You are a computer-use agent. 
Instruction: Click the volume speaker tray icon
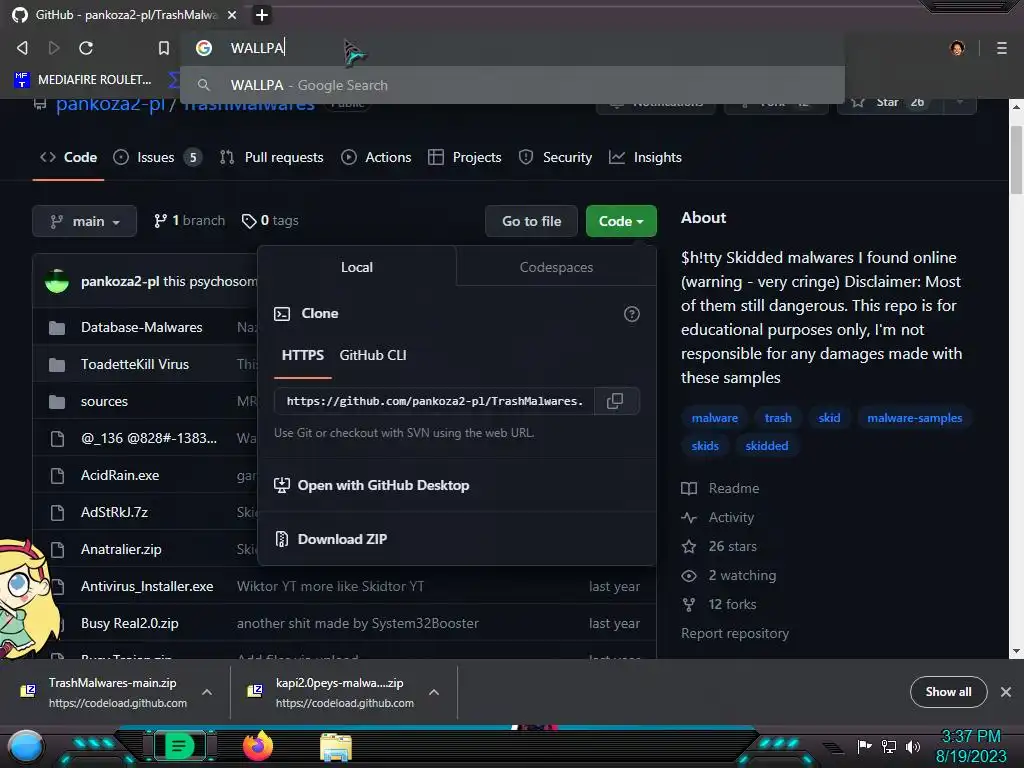(912, 746)
